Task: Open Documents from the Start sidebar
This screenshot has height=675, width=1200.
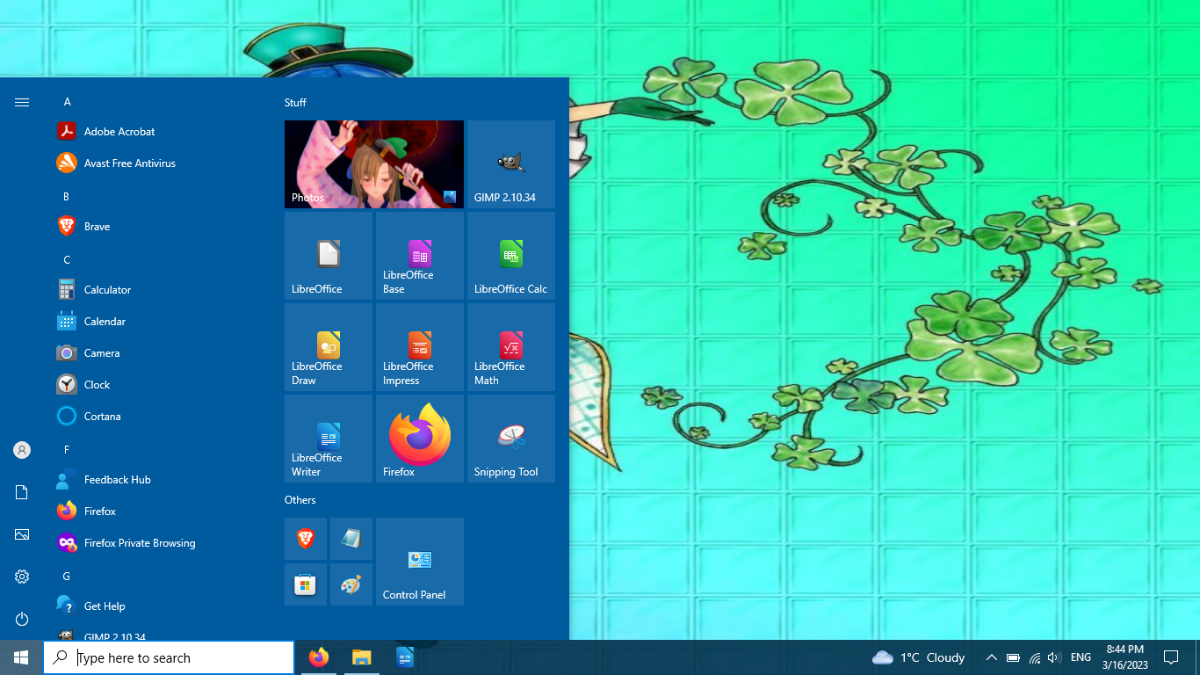Action: [x=22, y=492]
